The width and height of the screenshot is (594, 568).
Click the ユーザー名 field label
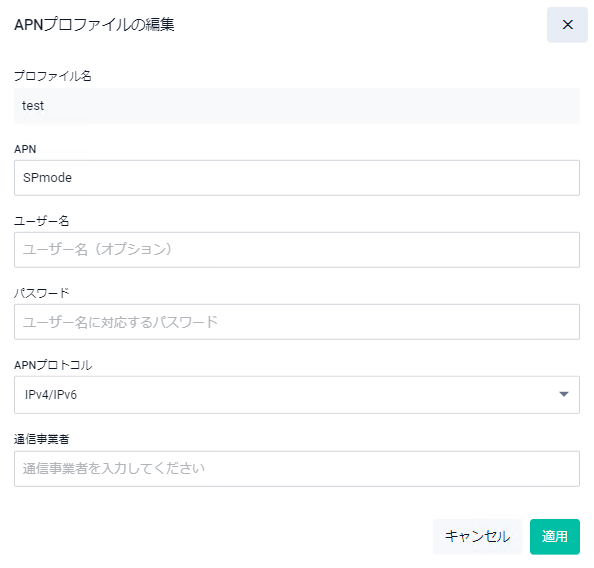(42, 221)
